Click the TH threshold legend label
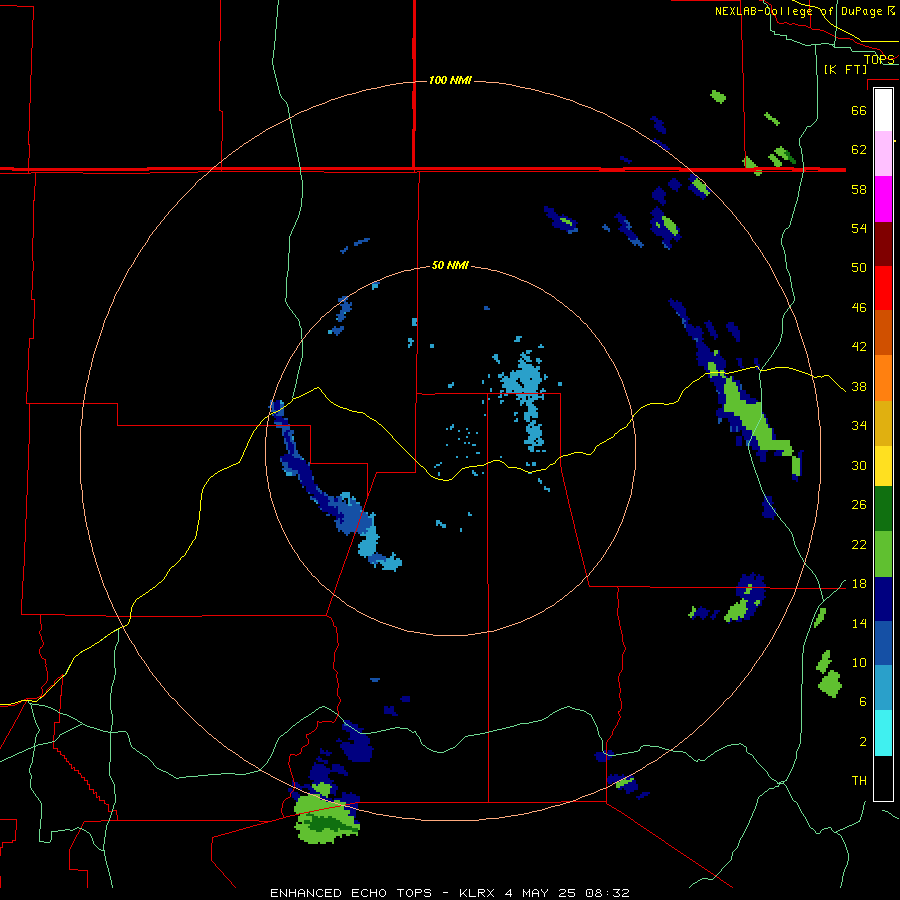 pos(859,781)
